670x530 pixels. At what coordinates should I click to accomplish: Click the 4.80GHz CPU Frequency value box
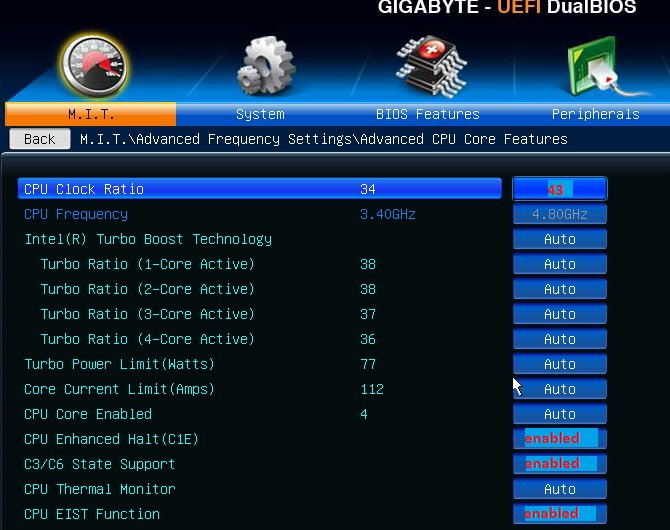click(x=560, y=214)
